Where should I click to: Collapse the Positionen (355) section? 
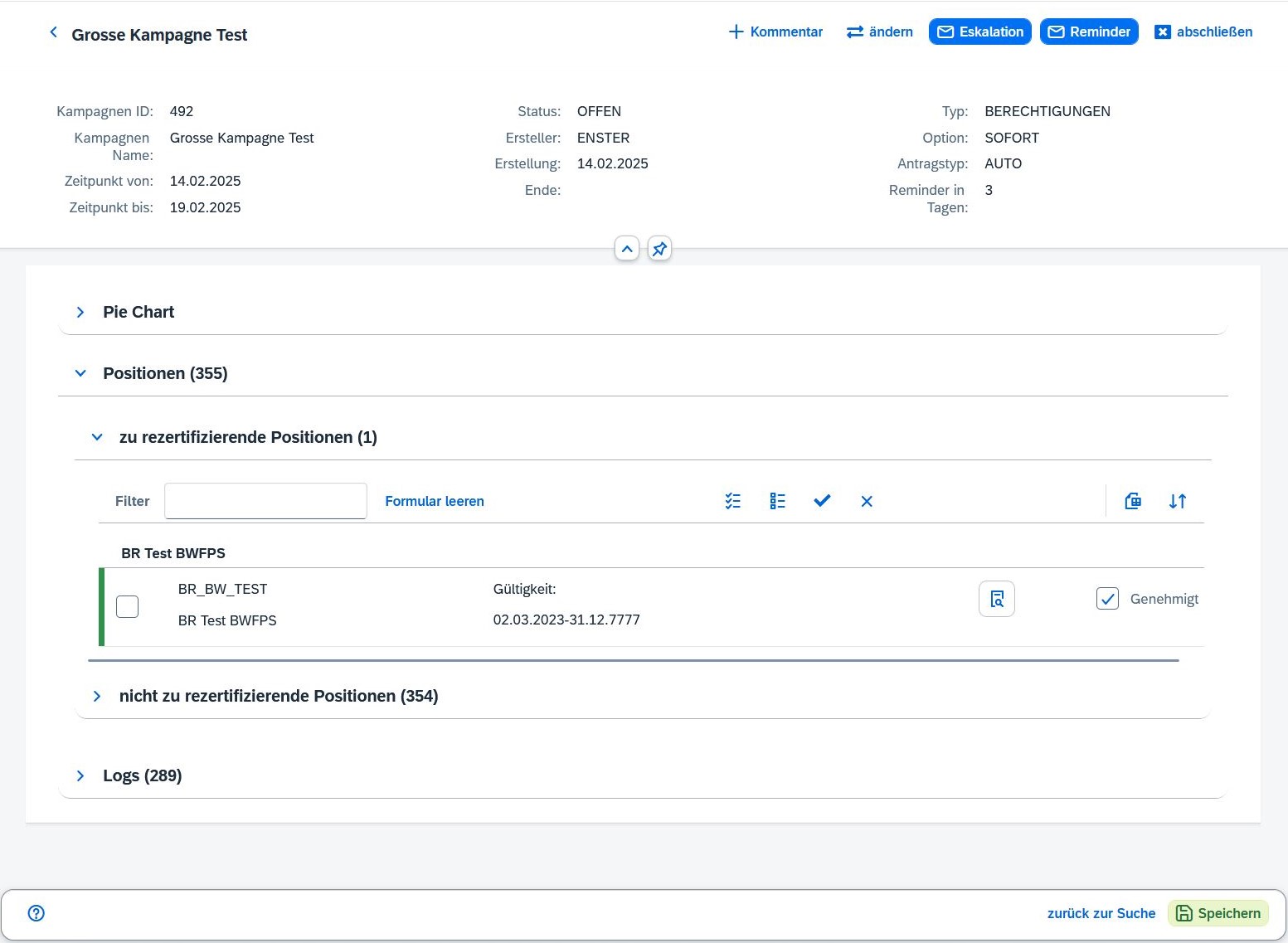80,374
